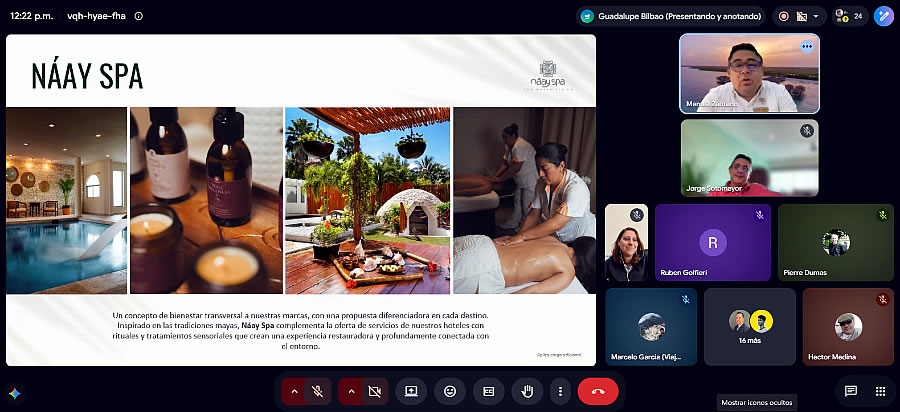Open the three-dot more options menu
Image resolution: width=900 pixels, height=412 pixels.
(560, 391)
